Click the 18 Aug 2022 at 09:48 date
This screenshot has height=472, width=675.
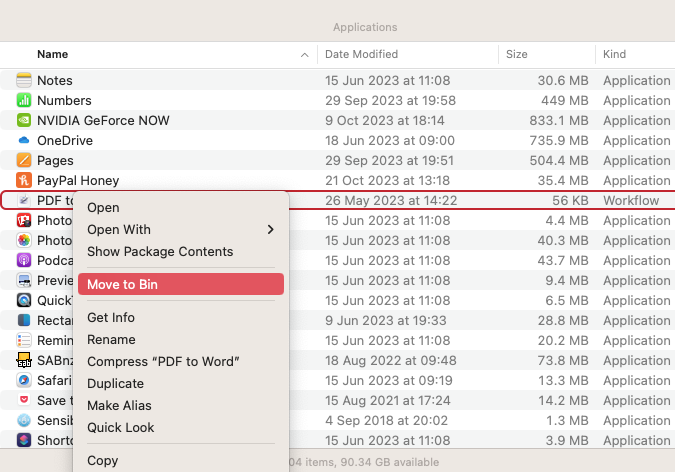(390, 360)
